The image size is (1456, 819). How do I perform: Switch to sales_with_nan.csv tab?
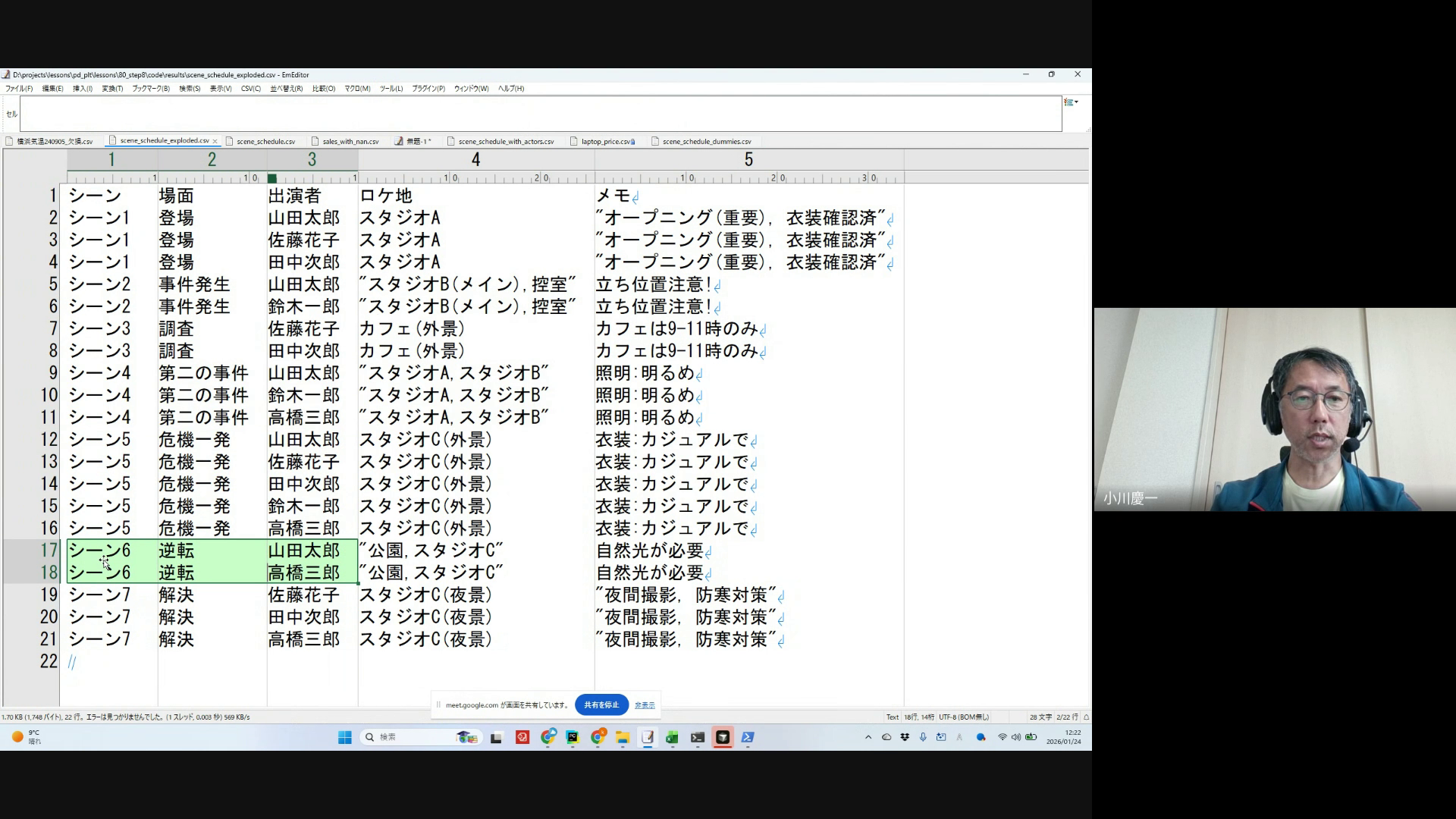pos(350,141)
